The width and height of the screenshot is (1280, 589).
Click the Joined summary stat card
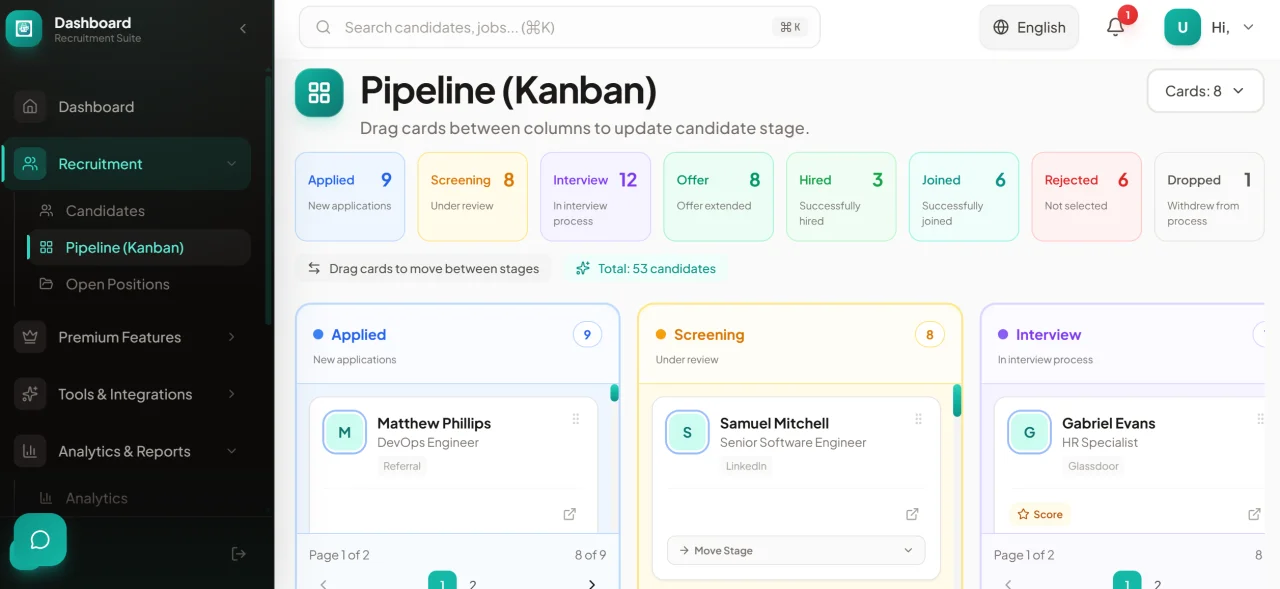point(964,197)
